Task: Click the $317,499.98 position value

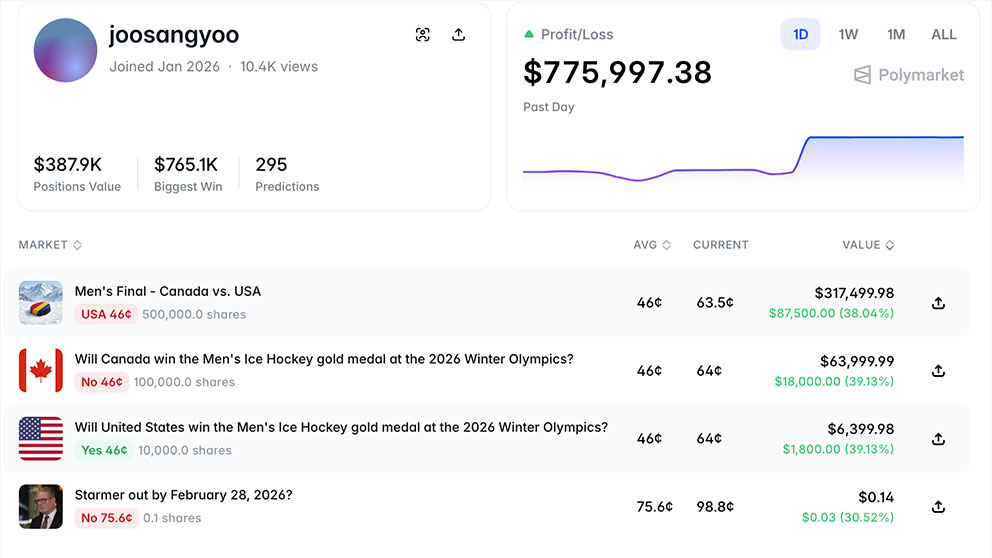Action: 854,293
